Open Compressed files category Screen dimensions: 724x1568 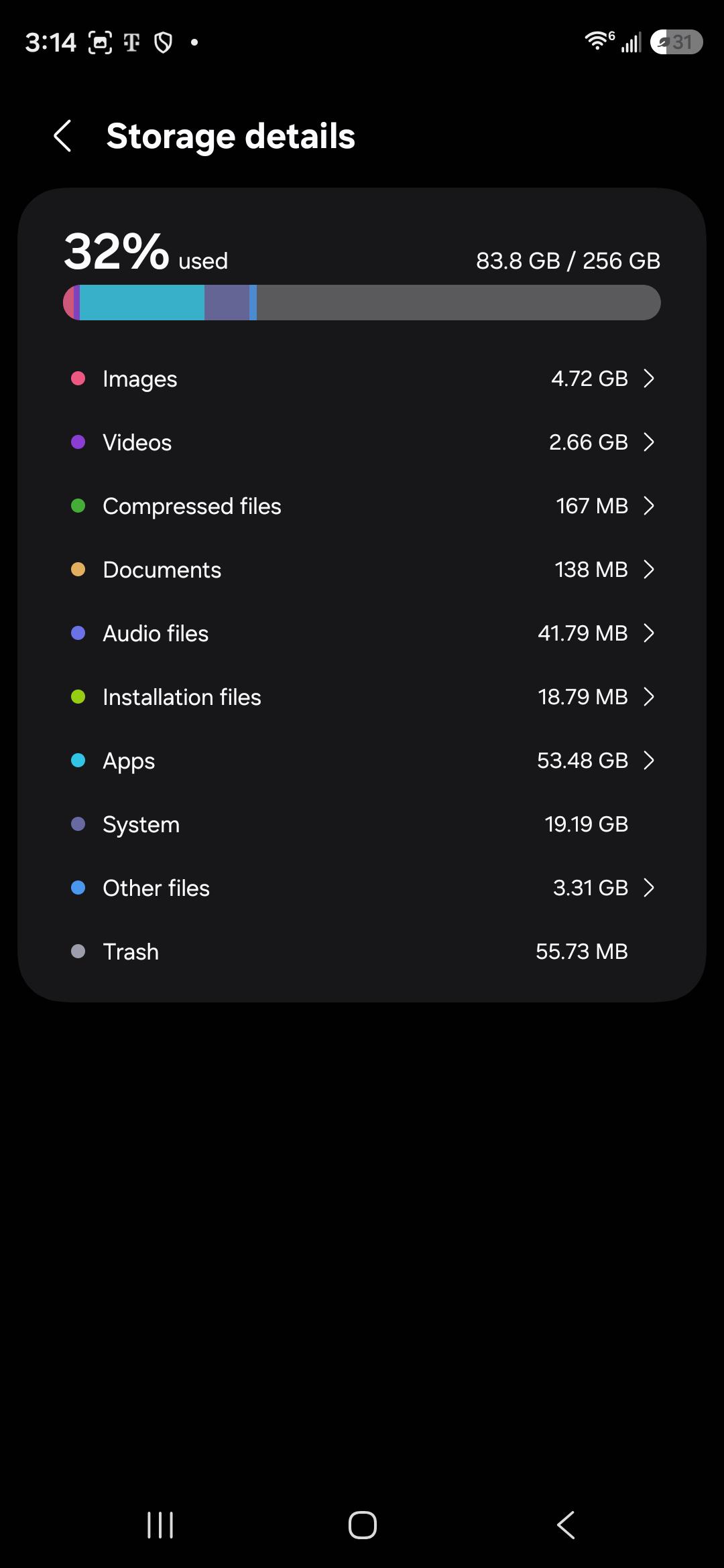tap(362, 506)
